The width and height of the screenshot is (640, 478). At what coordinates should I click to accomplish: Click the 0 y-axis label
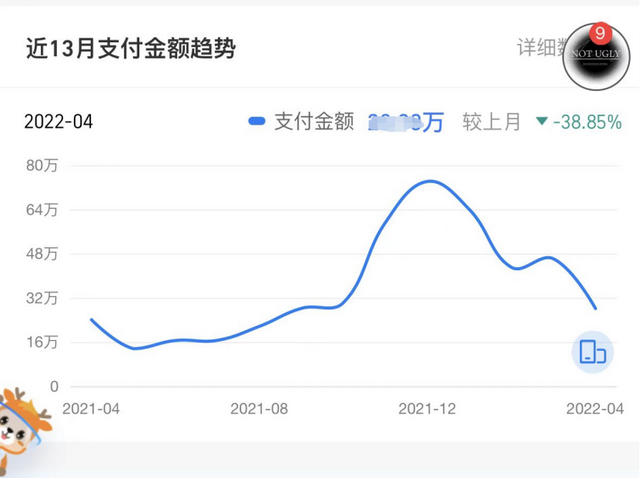[x=54, y=386]
